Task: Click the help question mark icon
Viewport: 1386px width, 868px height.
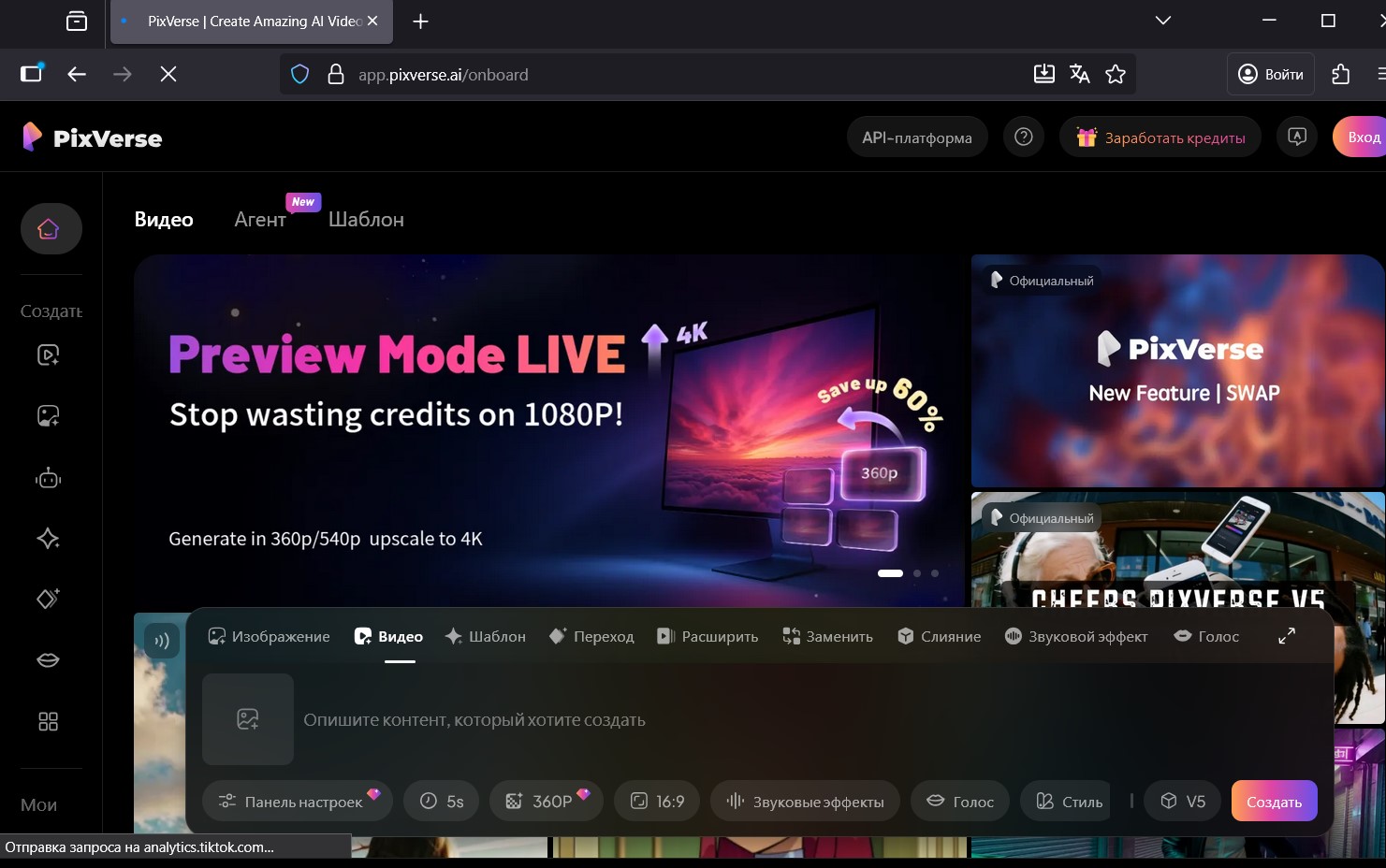Action: [1023, 137]
